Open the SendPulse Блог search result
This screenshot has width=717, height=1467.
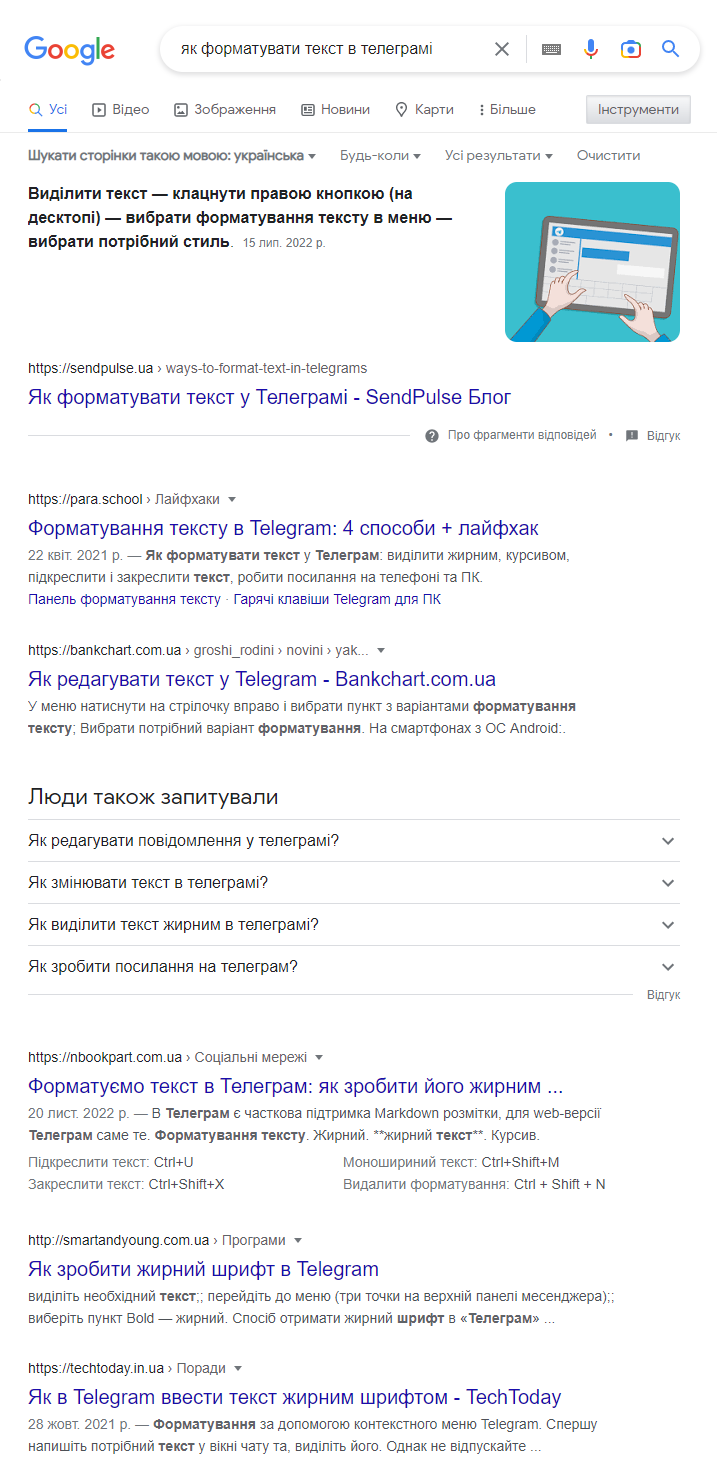point(268,397)
